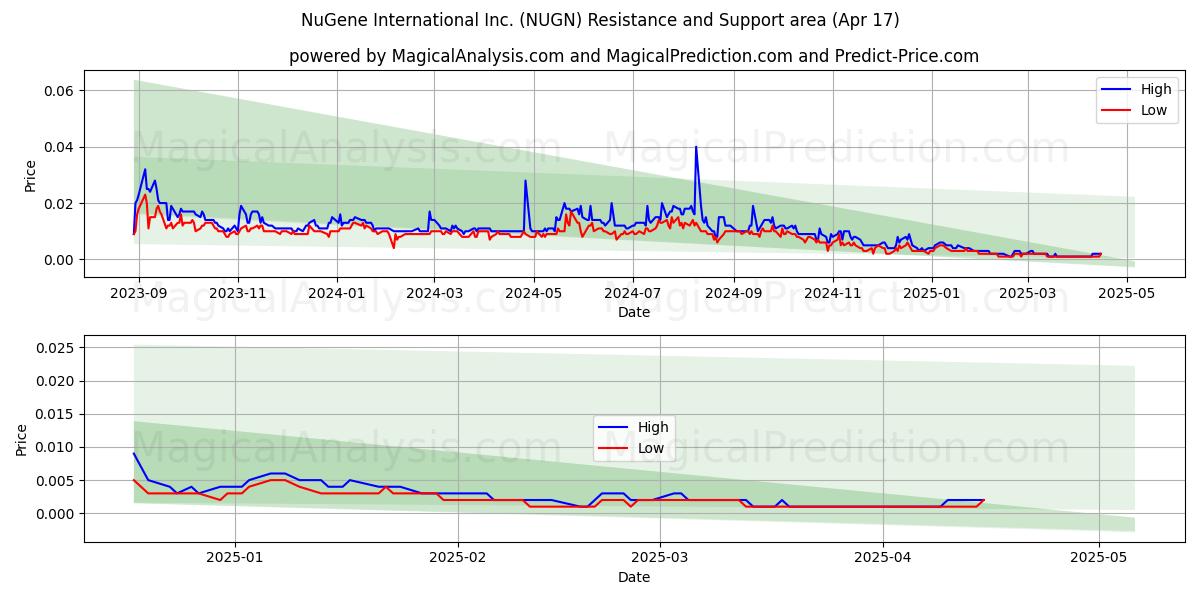The height and width of the screenshot is (600, 1200).
Task: Select the 'Low' label in the lower chart legend
Action: pos(652,448)
